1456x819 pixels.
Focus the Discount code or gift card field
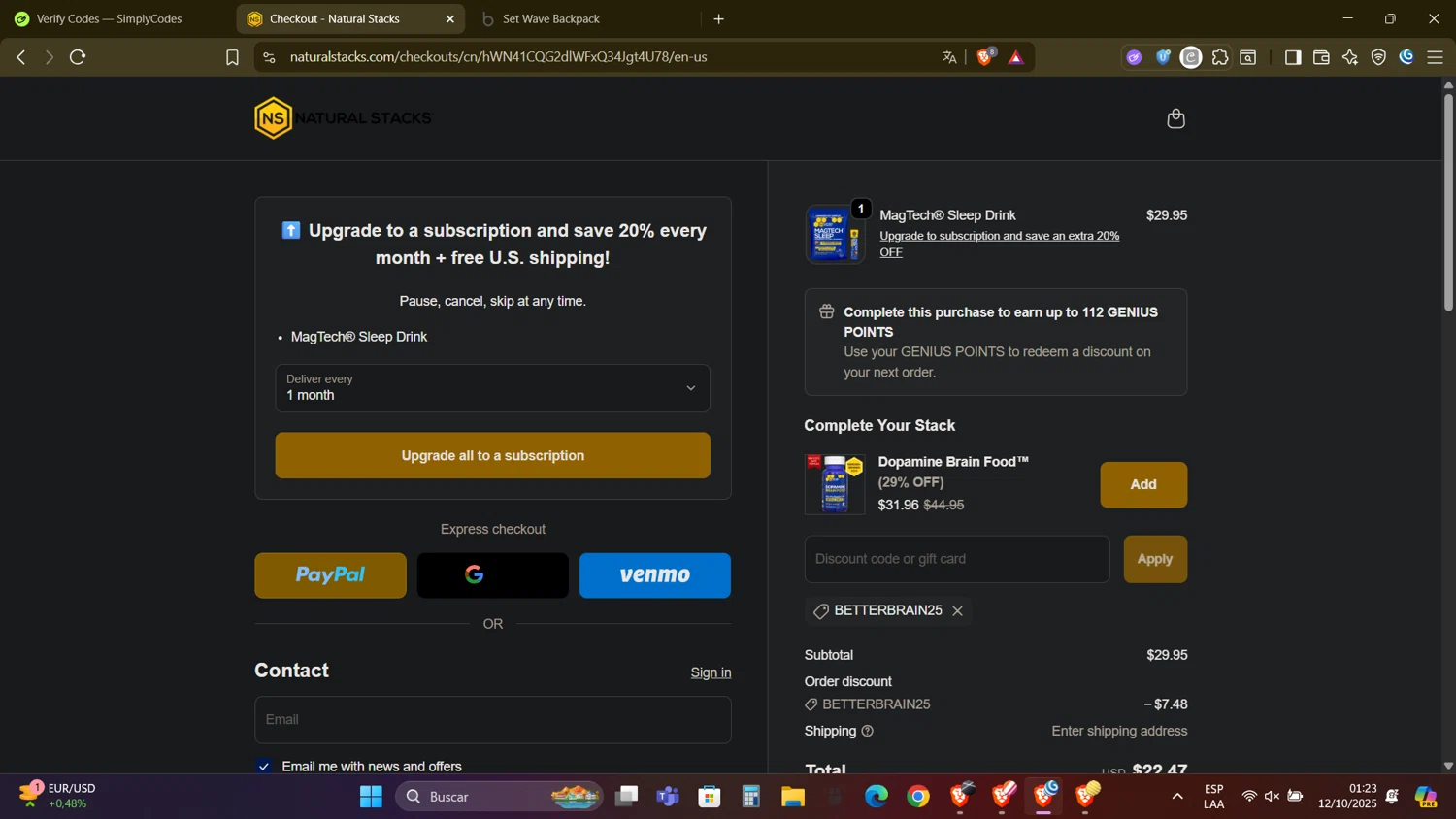pyautogui.click(x=956, y=559)
